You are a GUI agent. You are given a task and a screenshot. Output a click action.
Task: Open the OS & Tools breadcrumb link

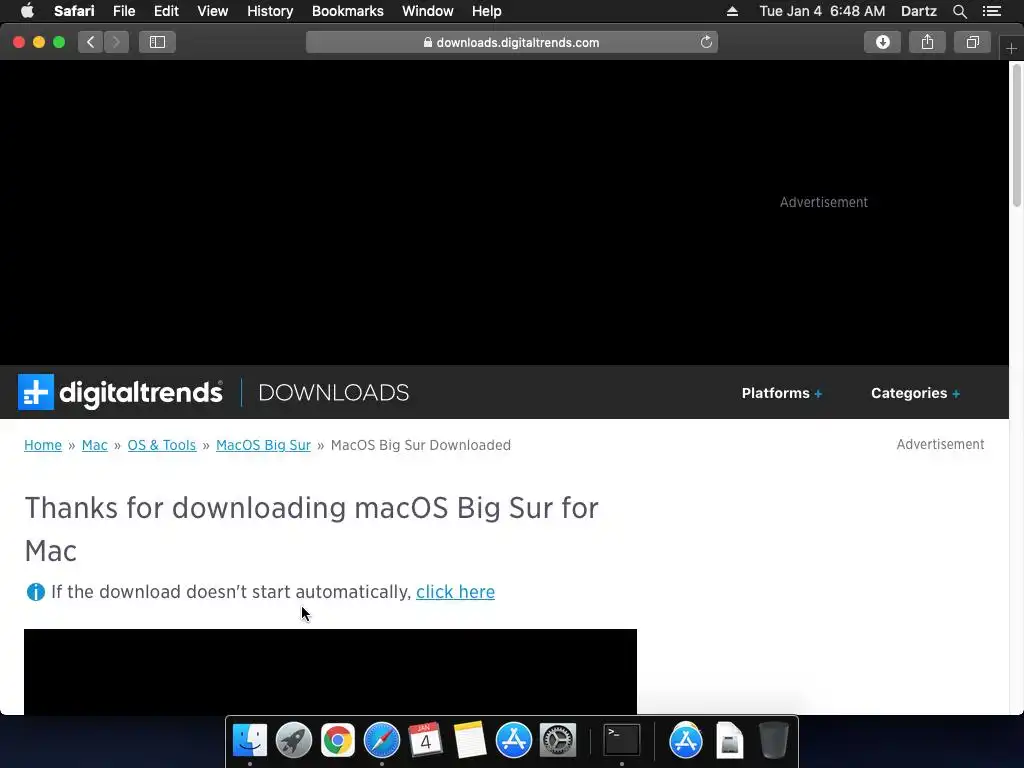coord(162,445)
